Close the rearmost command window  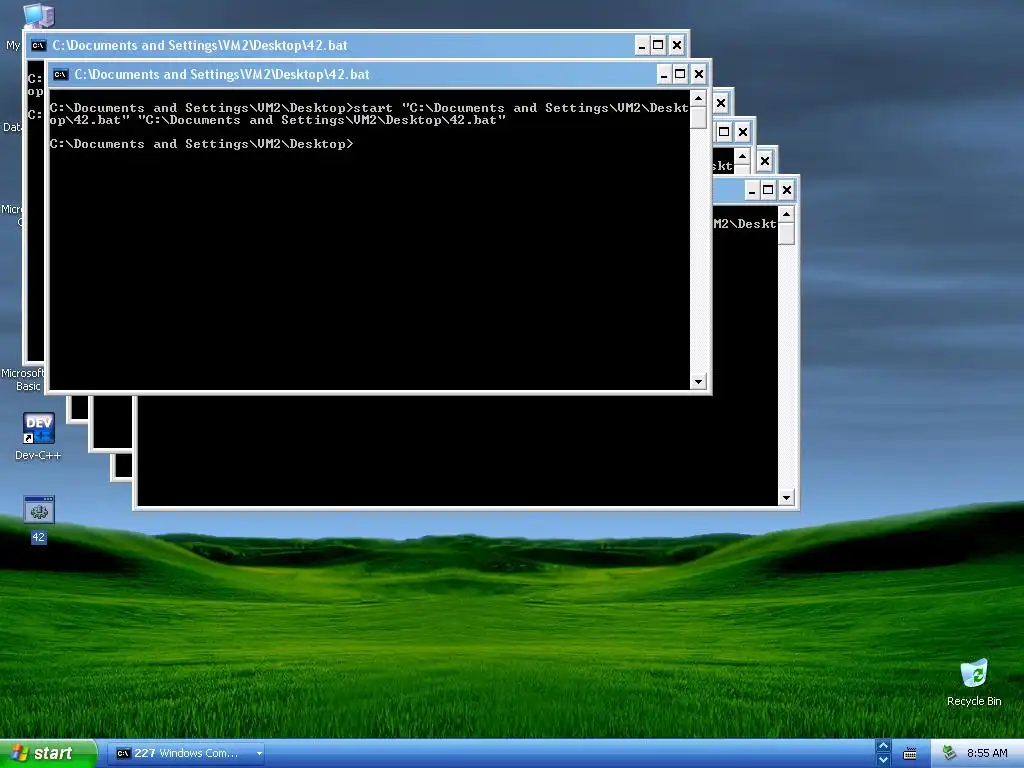(787, 191)
